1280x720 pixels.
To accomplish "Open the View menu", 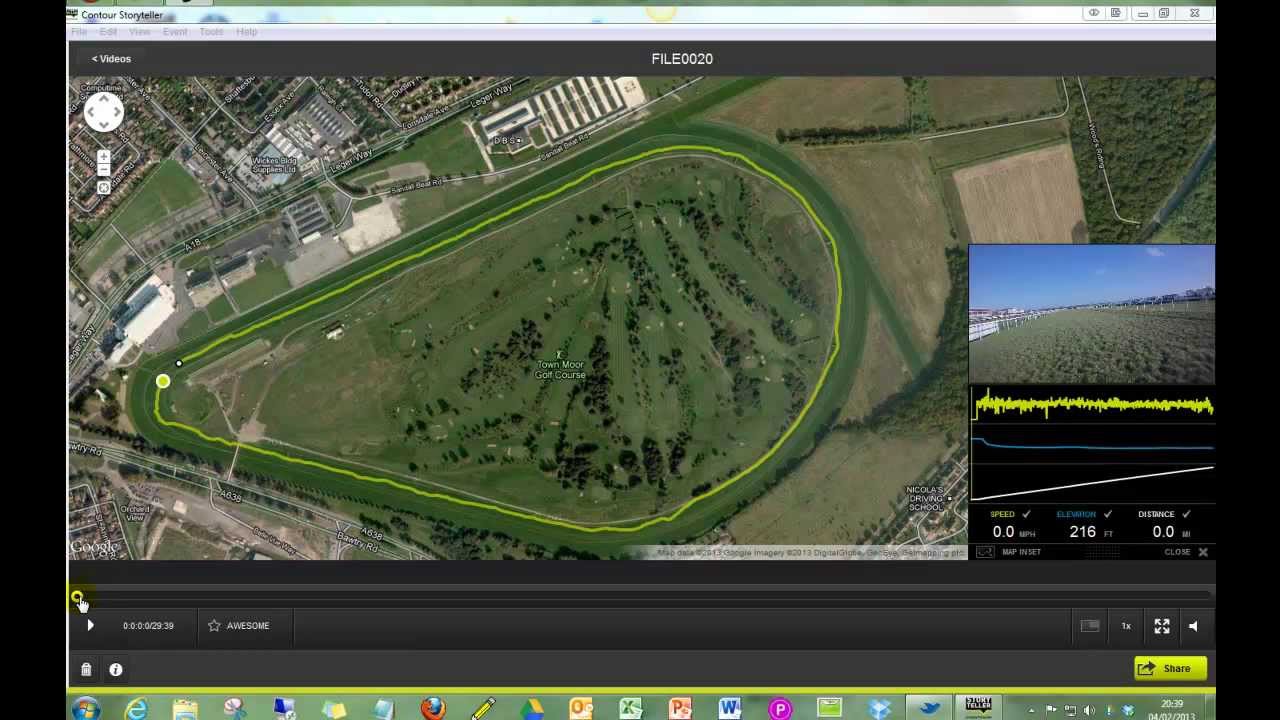I will click(140, 32).
